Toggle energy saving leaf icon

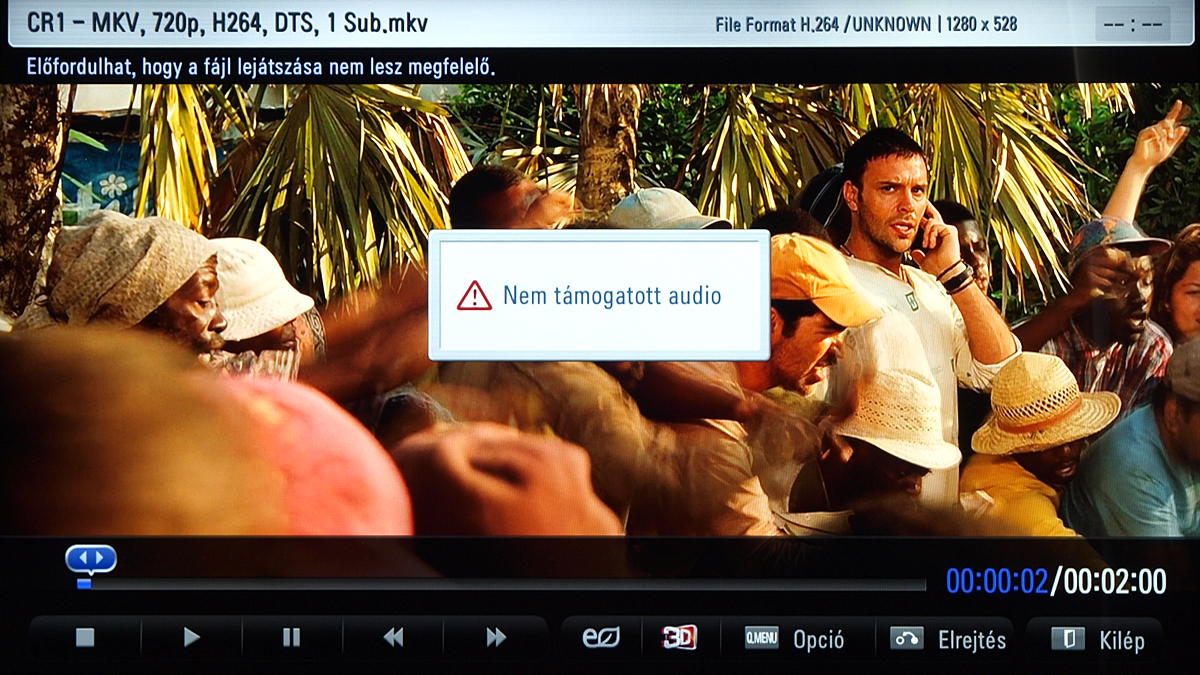[x=601, y=638]
